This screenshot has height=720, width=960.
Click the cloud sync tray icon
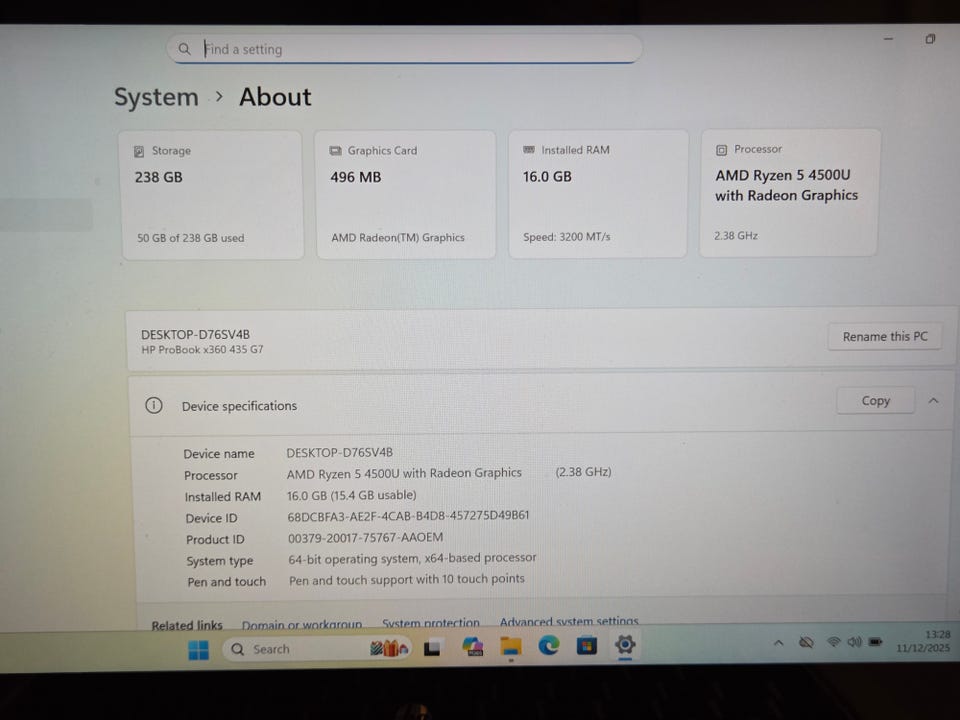point(806,642)
